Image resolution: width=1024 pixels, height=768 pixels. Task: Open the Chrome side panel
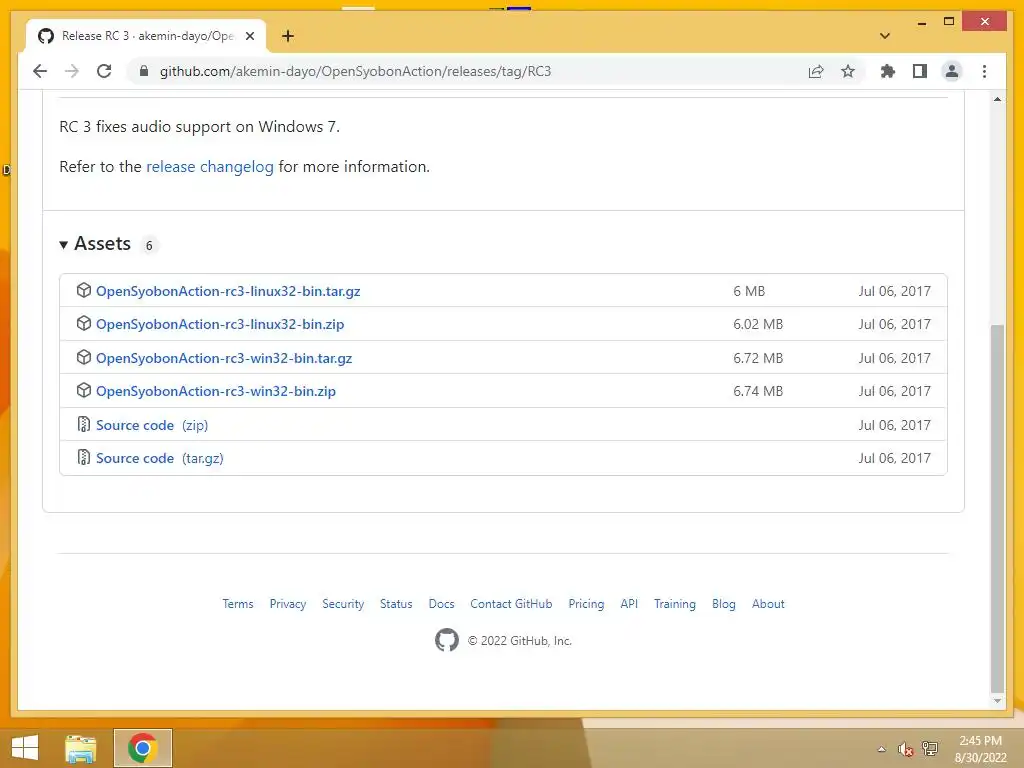[x=920, y=71]
